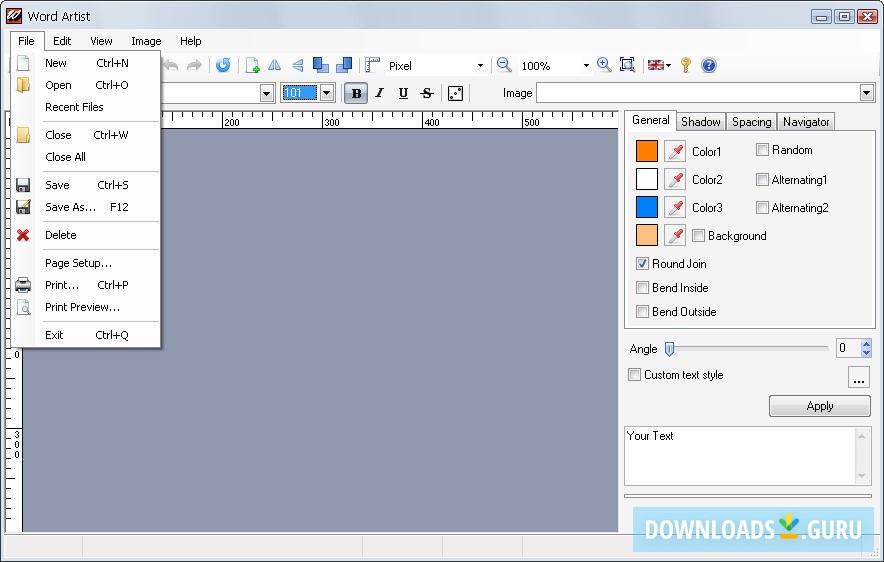Enable the Random checkbox
Image resolution: width=884 pixels, height=562 pixels.
(762, 150)
